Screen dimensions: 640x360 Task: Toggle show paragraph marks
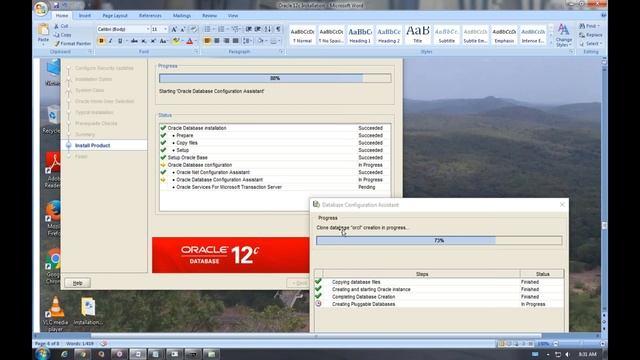278,29
